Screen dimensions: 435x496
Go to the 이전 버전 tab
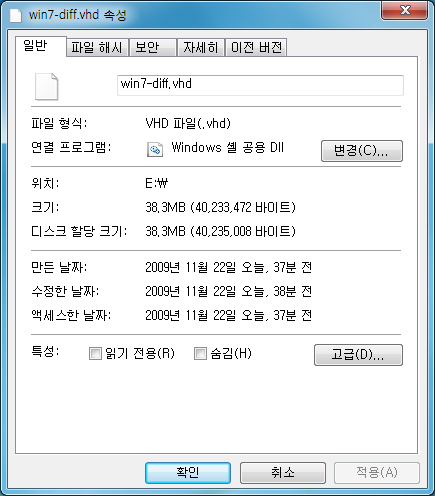pos(256,47)
